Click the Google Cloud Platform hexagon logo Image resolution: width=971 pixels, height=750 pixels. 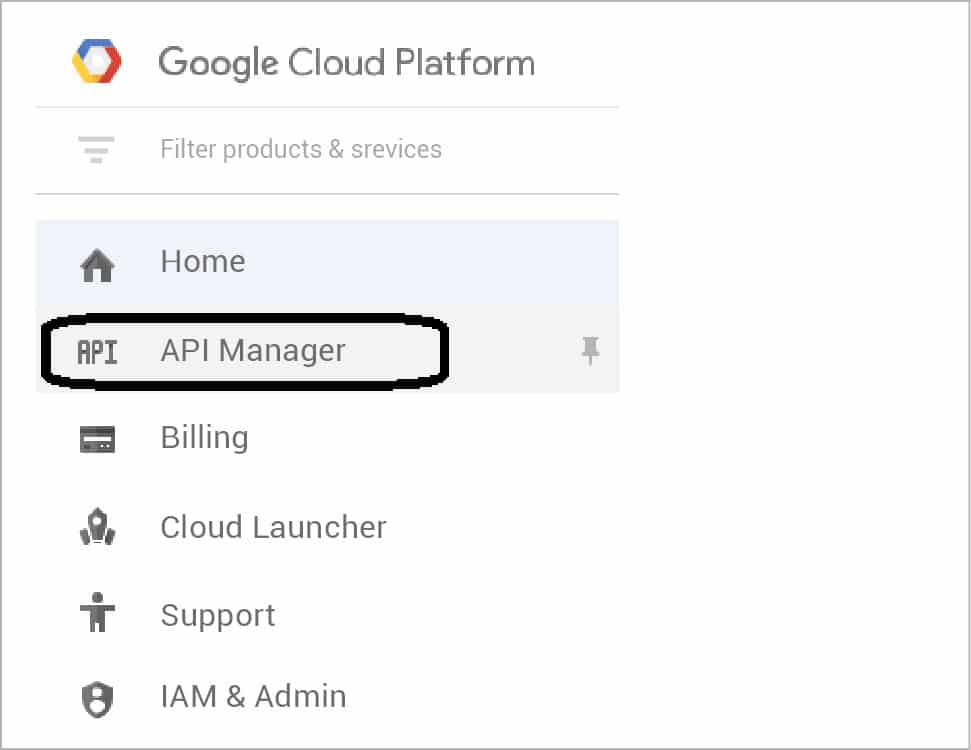pyautogui.click(x=97, y=62)
